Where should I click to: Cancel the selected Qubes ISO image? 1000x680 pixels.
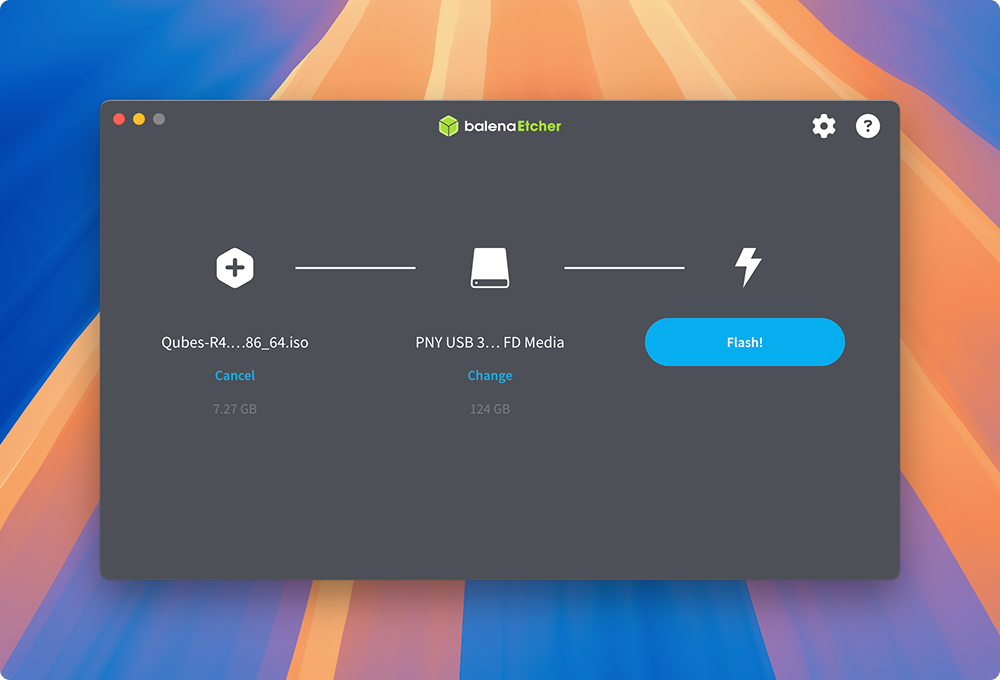235,376
